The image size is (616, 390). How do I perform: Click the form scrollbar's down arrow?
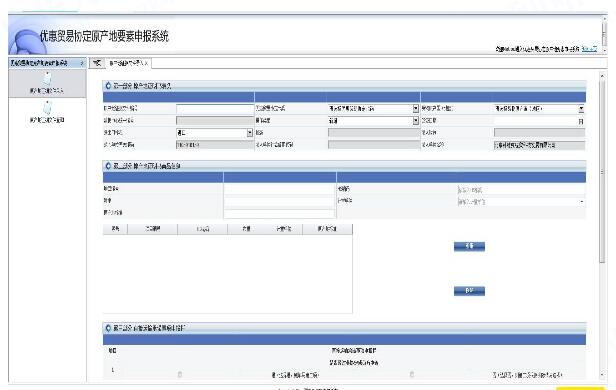point(602,375)
